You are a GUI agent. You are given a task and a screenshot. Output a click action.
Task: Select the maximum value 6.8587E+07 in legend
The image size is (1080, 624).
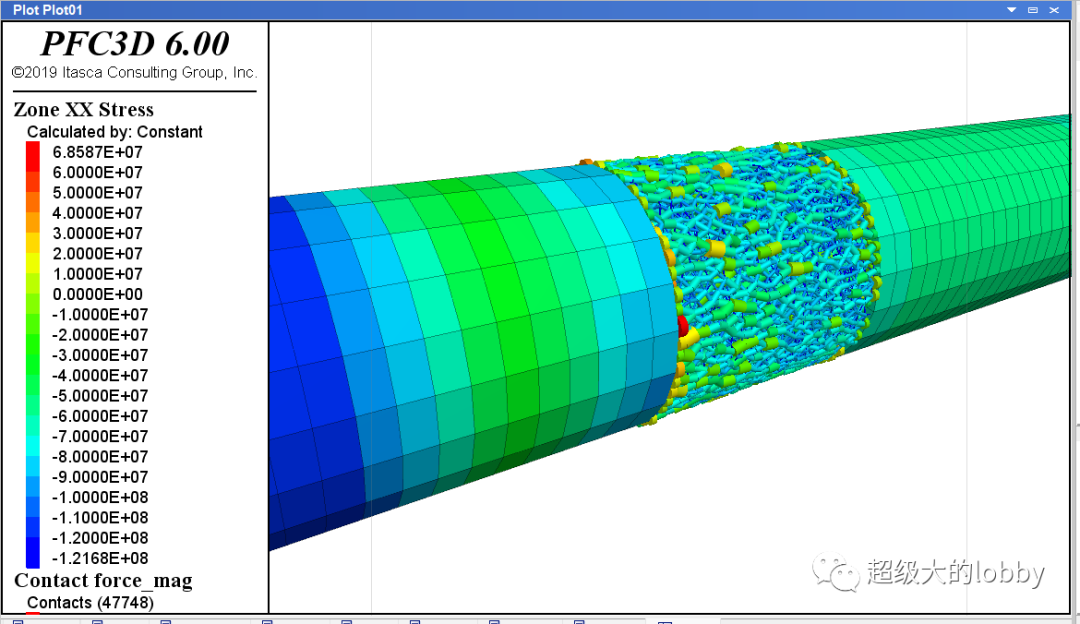[x=97, y=152]
